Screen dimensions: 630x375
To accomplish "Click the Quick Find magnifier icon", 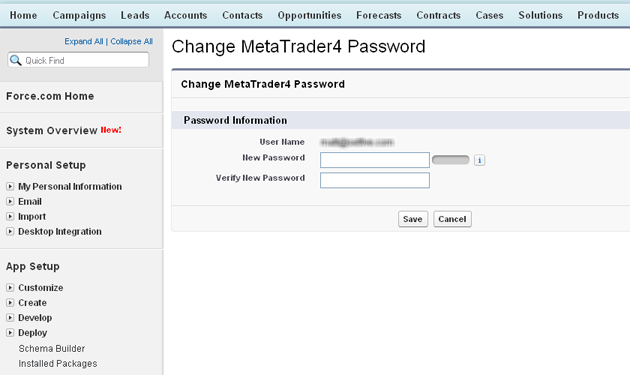I will click(x=15, y=60).
